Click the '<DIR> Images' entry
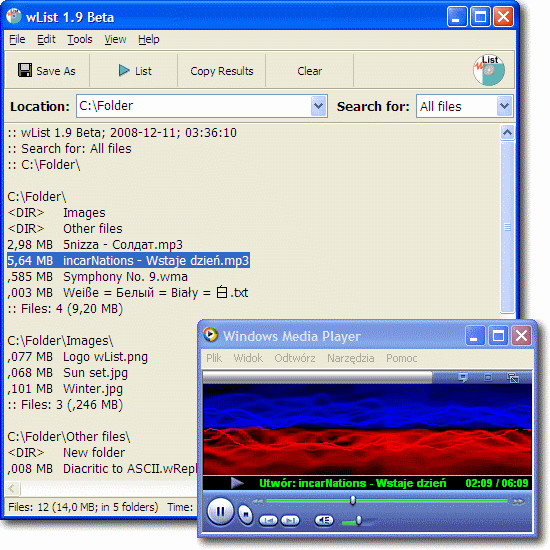 click(56, 213)
